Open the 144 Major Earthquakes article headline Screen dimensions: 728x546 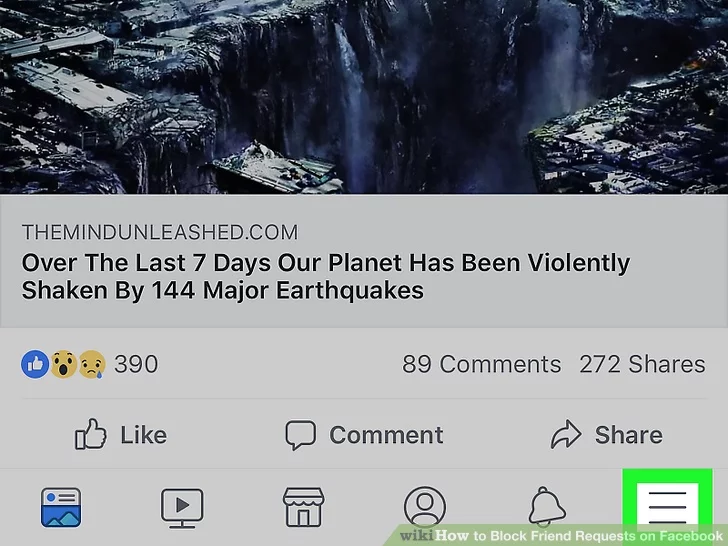pyautogui.click(x=325, y=277)
